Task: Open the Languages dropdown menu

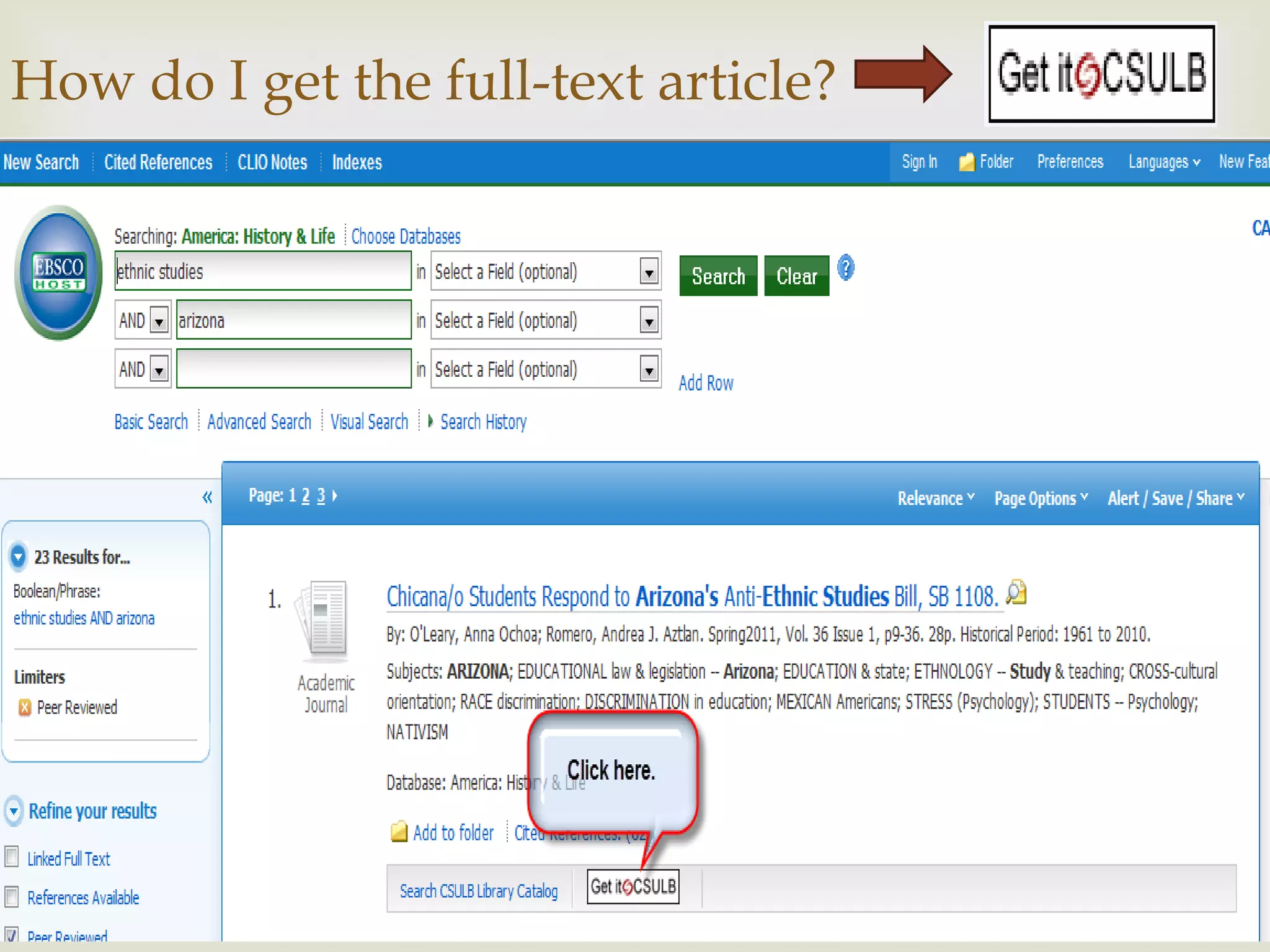Action: click(1164, 162)
